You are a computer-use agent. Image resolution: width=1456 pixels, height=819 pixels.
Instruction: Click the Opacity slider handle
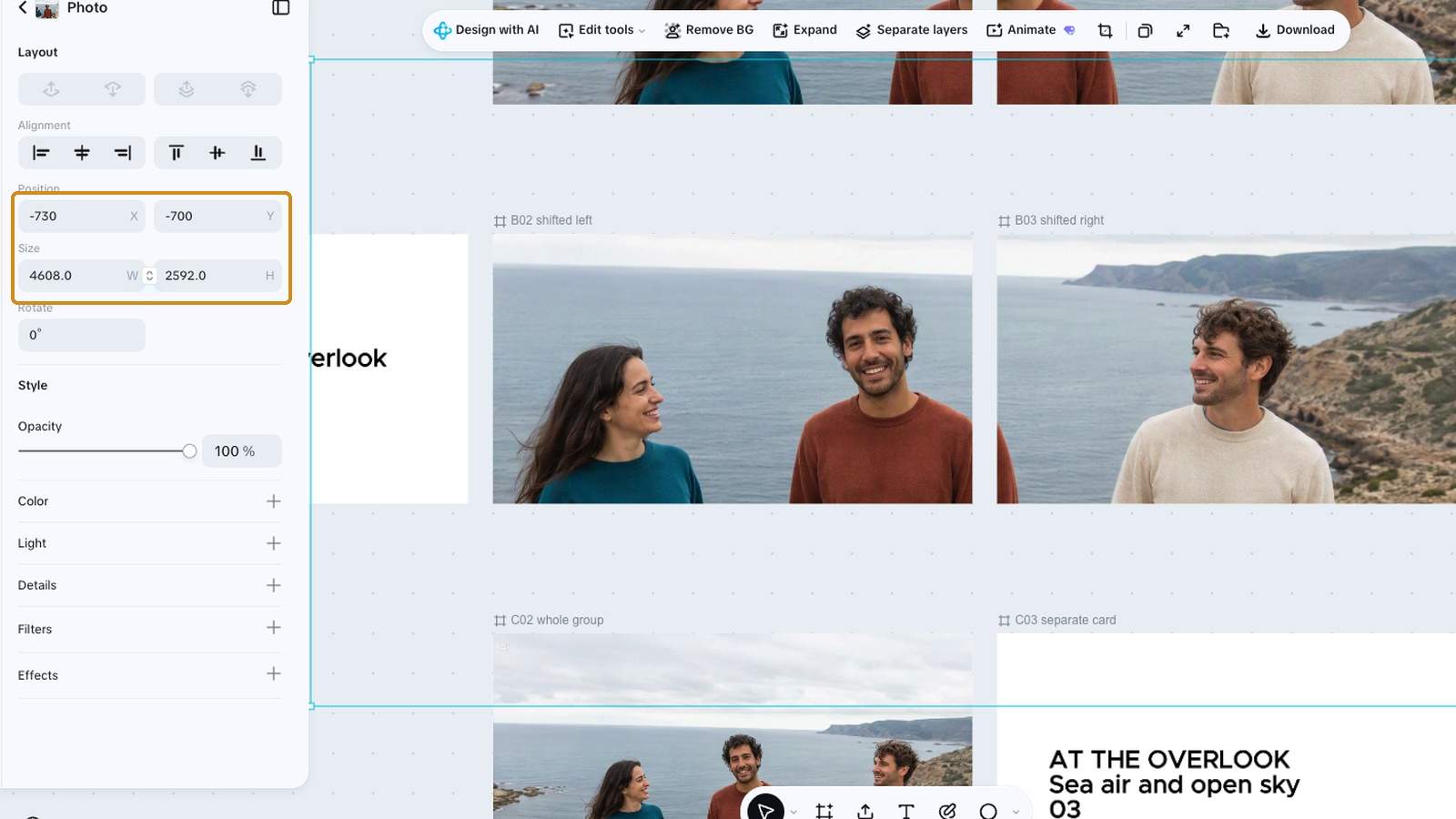coord(189,451)
